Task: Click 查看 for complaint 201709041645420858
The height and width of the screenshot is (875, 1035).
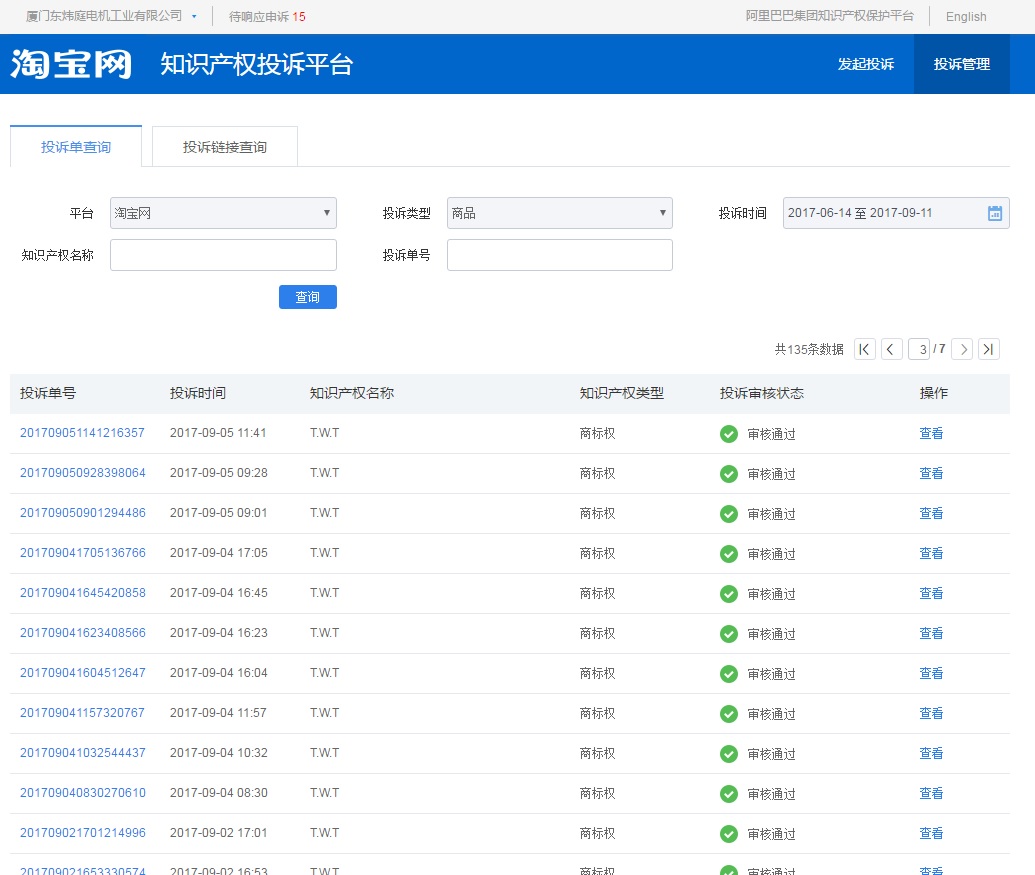Action: click(x=931, y=593)
